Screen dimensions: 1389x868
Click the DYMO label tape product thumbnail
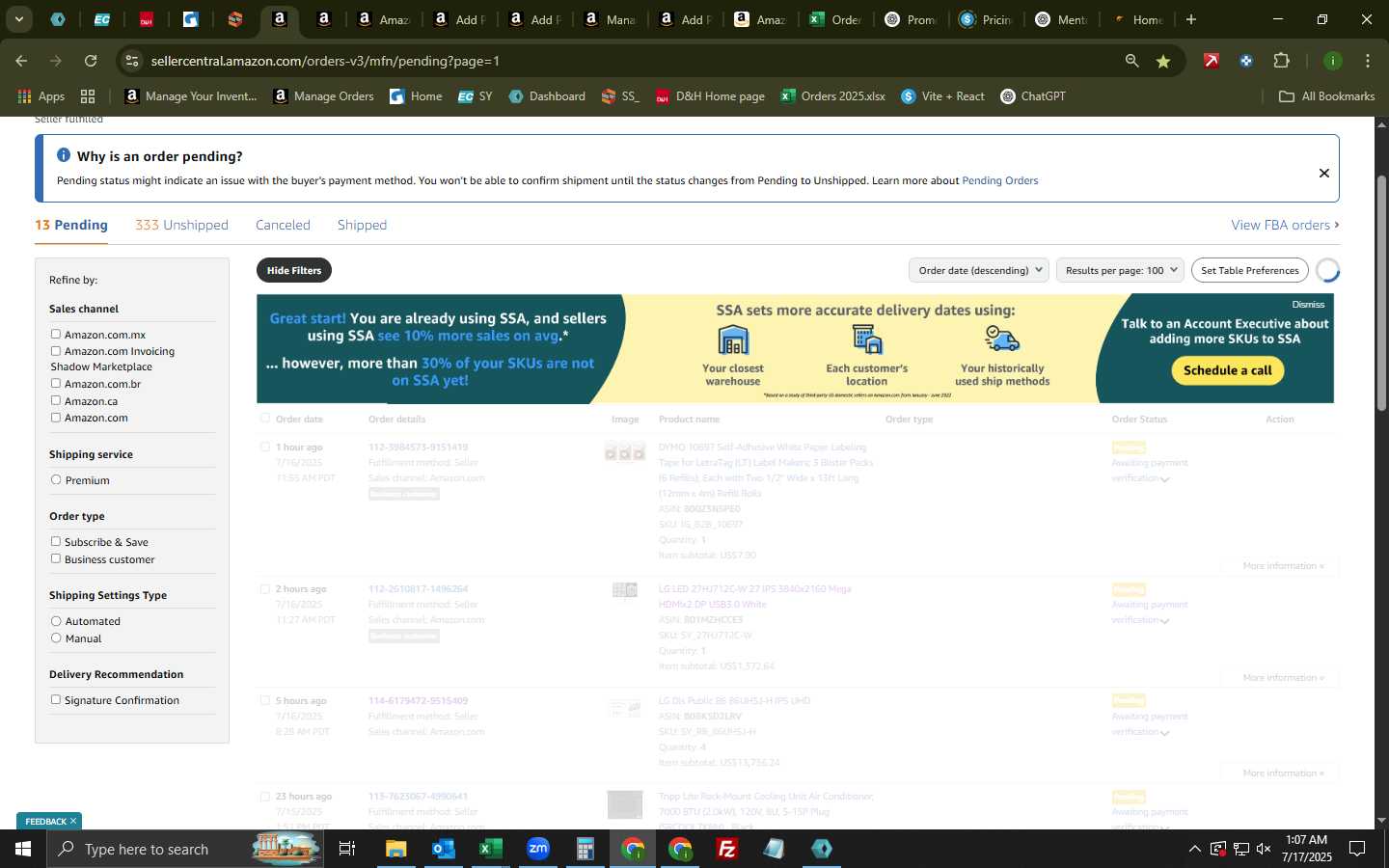click(x=625, y=451)
